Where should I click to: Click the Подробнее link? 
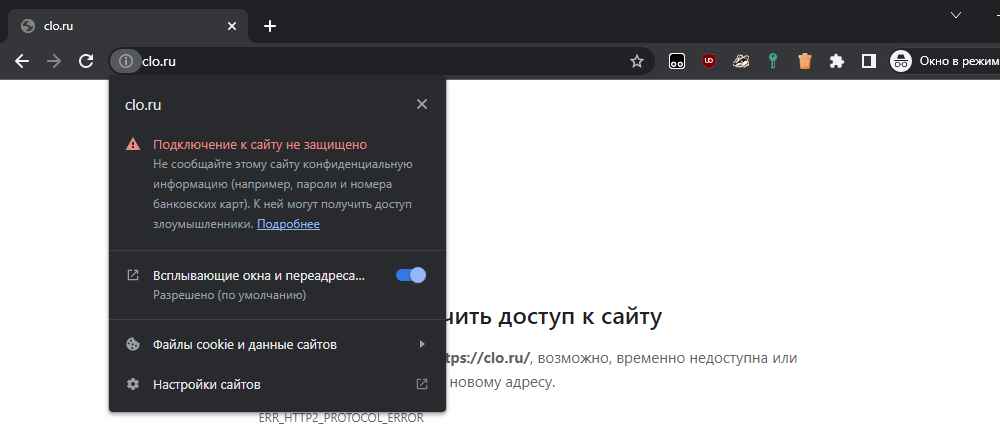tap(288, 224)
